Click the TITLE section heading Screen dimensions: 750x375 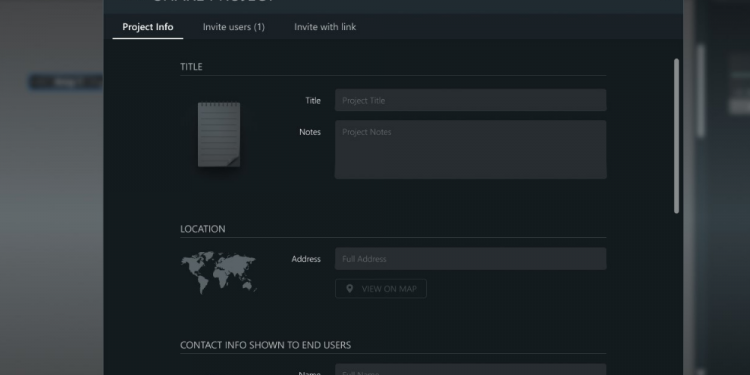point(191,66)
